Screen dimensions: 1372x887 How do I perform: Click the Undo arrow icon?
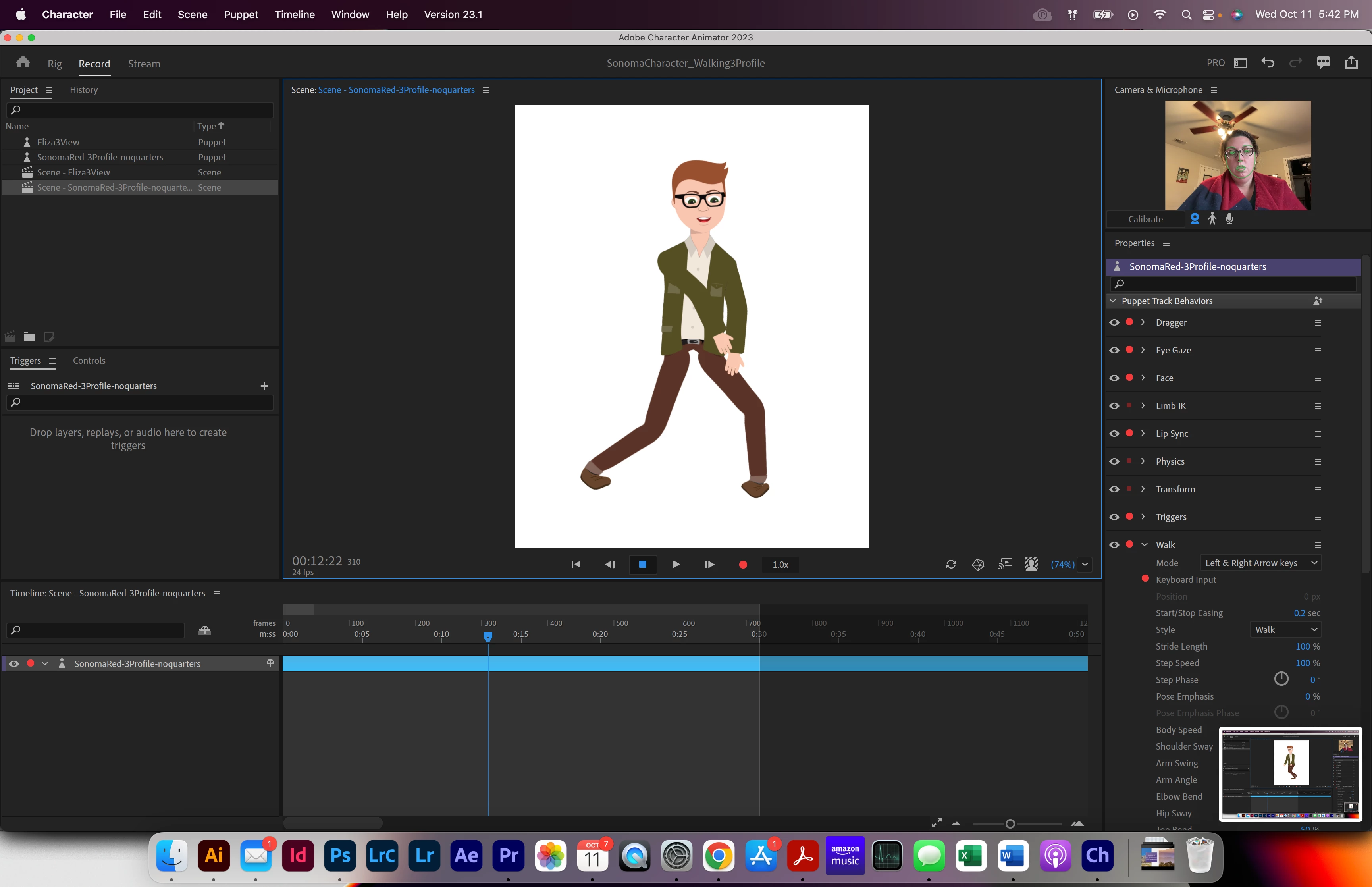(1268, 63)
